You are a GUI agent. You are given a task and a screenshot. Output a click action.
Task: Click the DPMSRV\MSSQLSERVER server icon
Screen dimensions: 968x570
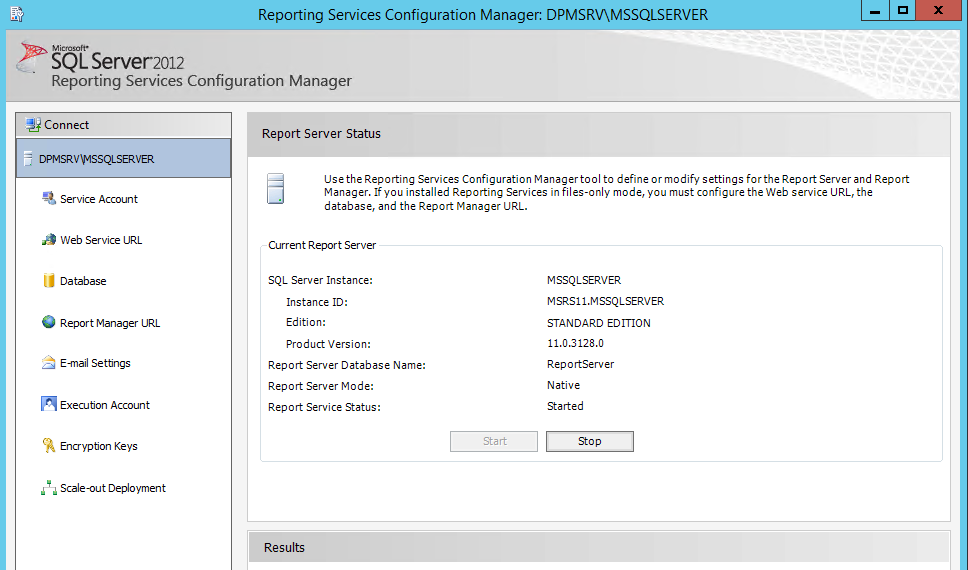click(x=28, y=159)
